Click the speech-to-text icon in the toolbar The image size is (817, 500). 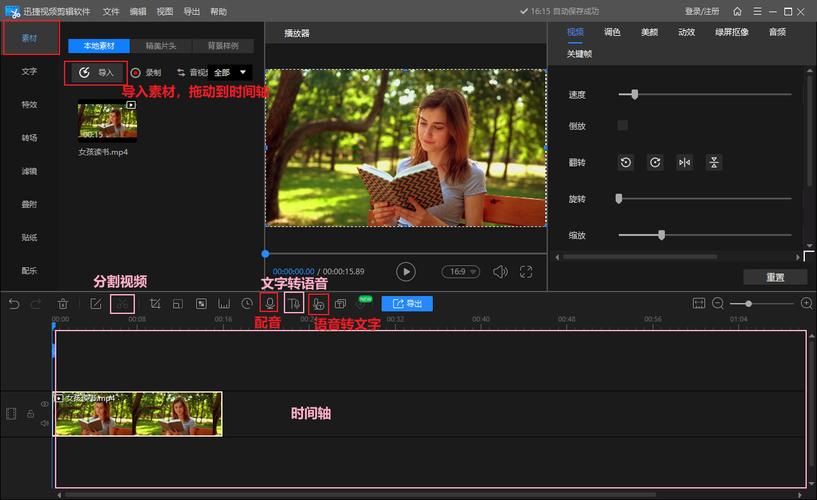(x=318, y=303)
